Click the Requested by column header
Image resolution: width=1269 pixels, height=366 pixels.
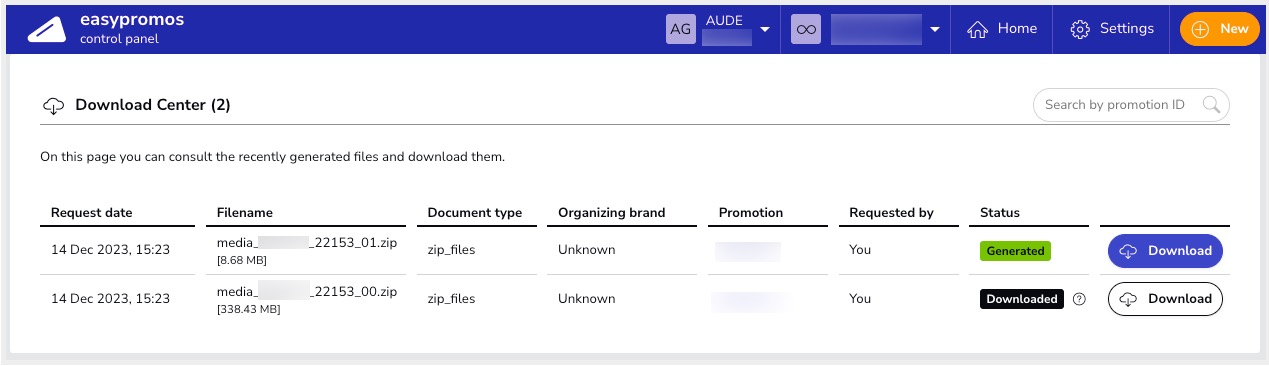click(x=891, y=213)
